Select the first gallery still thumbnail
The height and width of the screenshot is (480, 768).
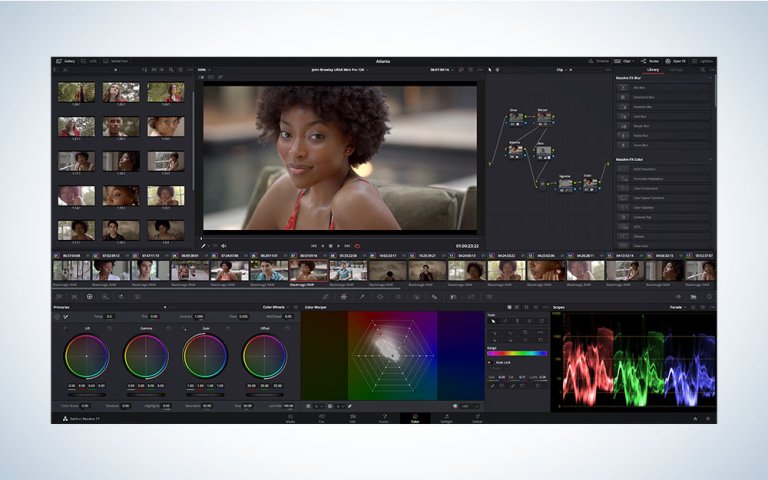(76, 93)
